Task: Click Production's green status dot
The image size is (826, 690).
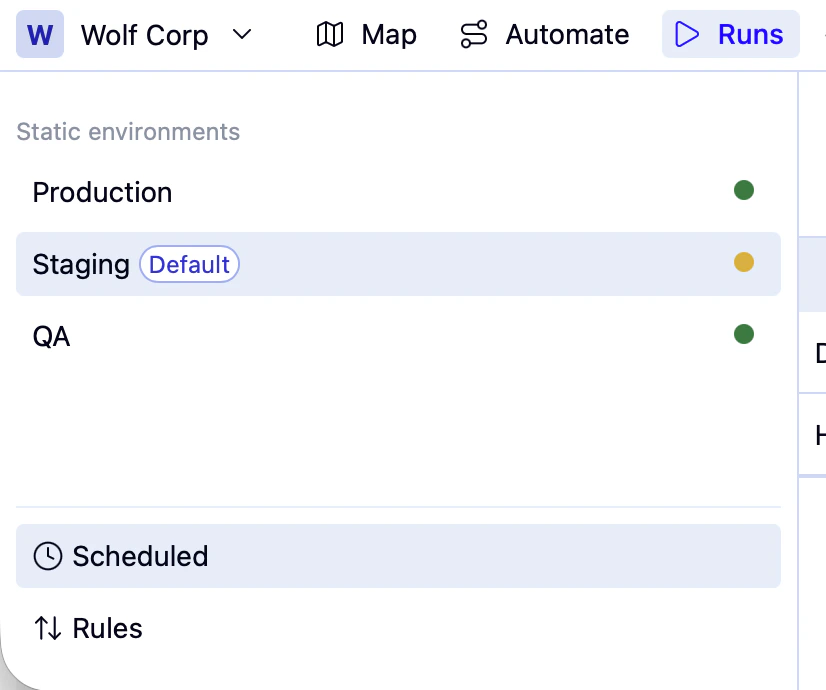Action: (x=743, y=190)
